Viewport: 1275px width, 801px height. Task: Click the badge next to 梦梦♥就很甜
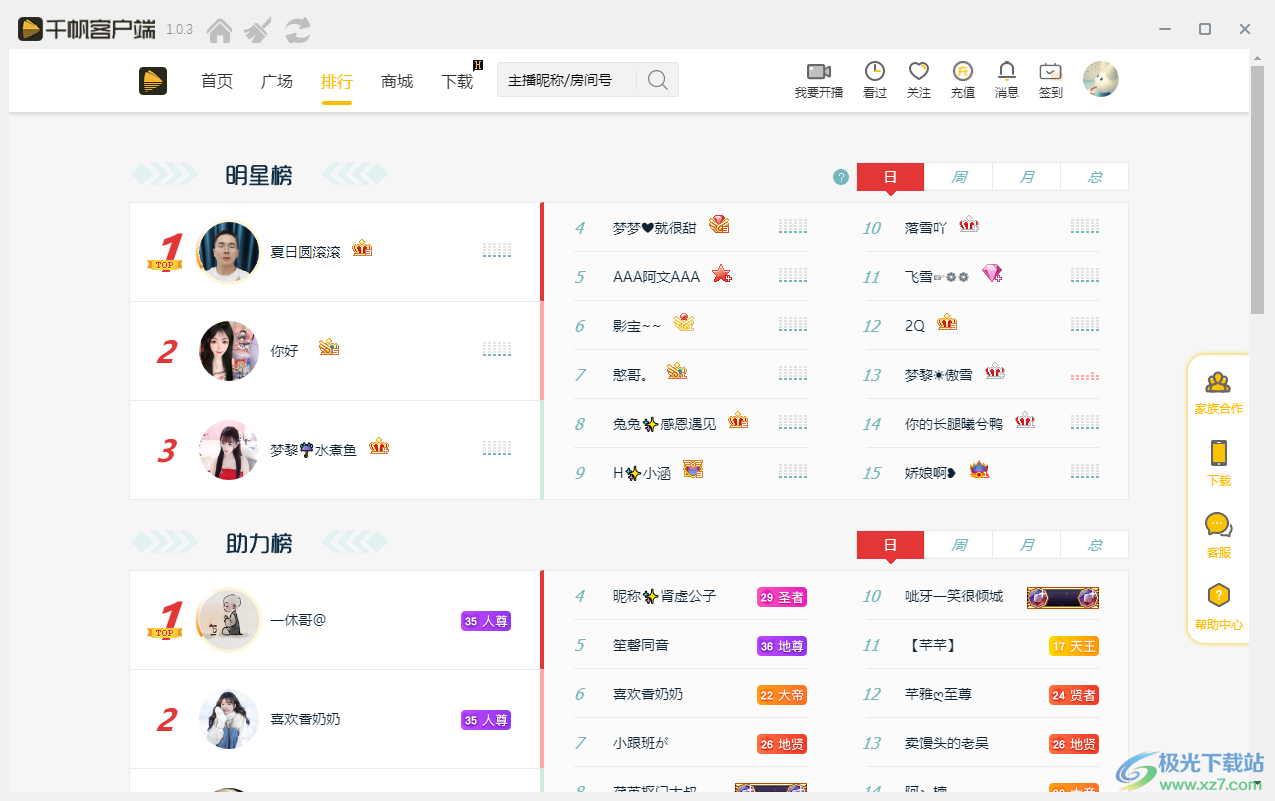pyautogui.click(x=719, y=224)
